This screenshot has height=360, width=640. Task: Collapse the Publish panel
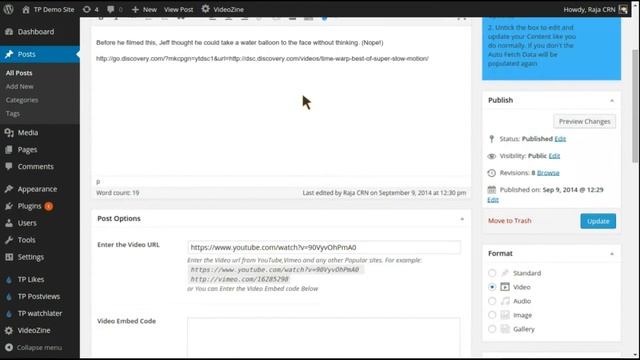[612, 100]
